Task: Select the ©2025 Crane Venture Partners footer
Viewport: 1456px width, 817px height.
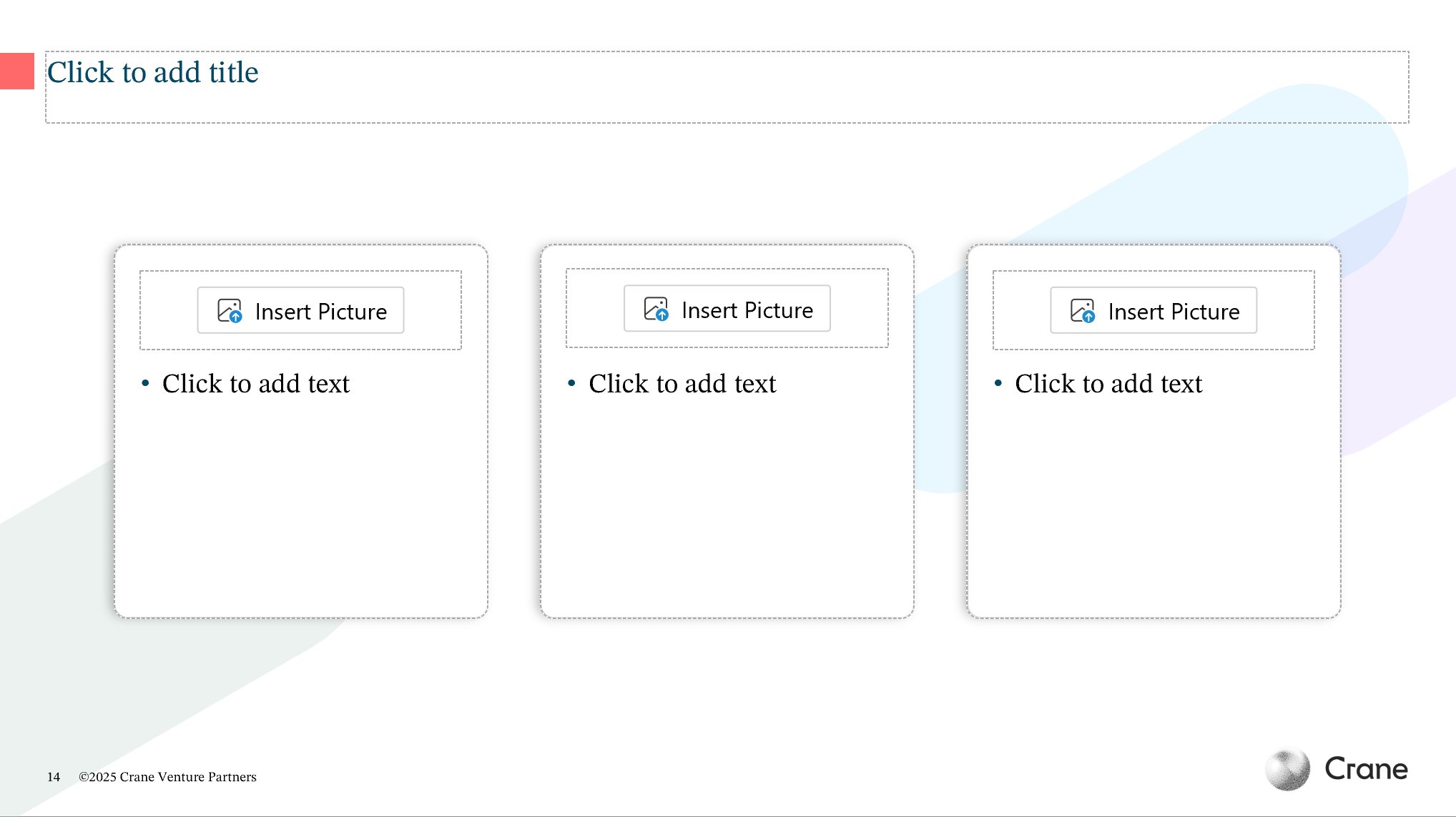Action: [167, 777]
